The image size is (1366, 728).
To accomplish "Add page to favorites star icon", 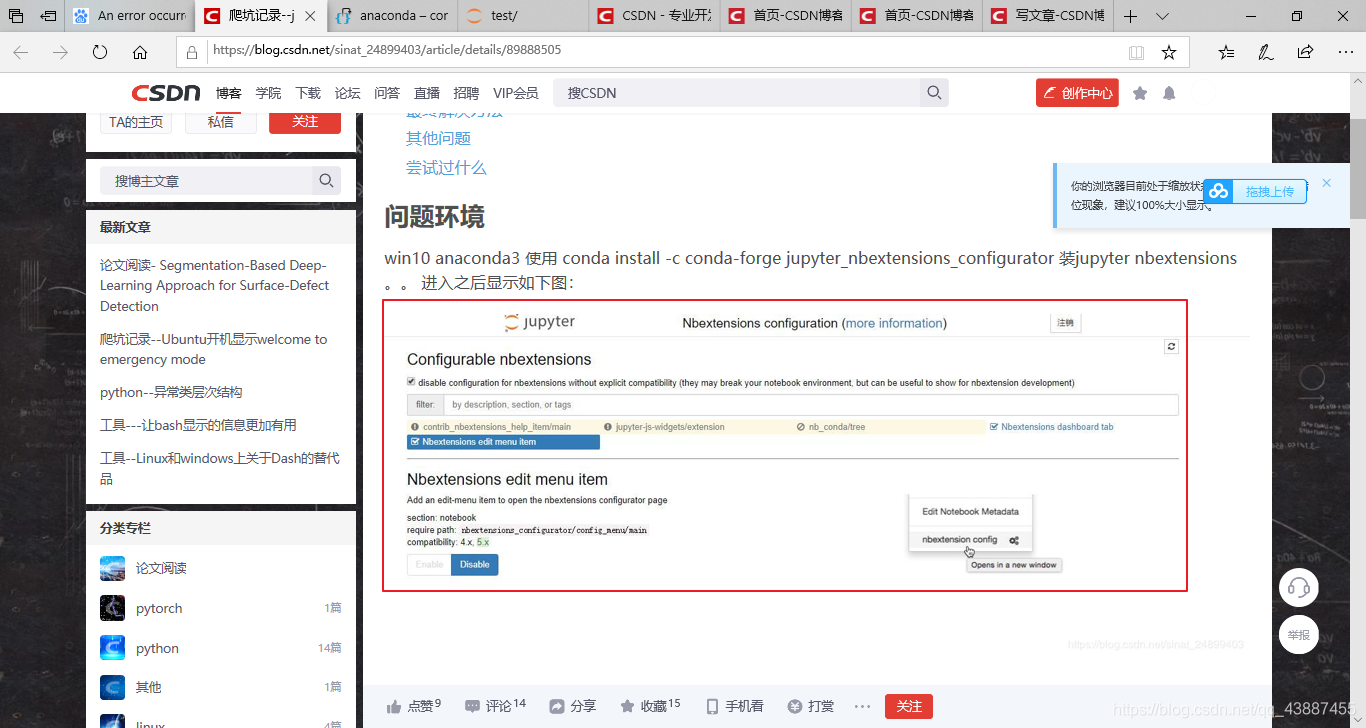I will coord(1168,52).
